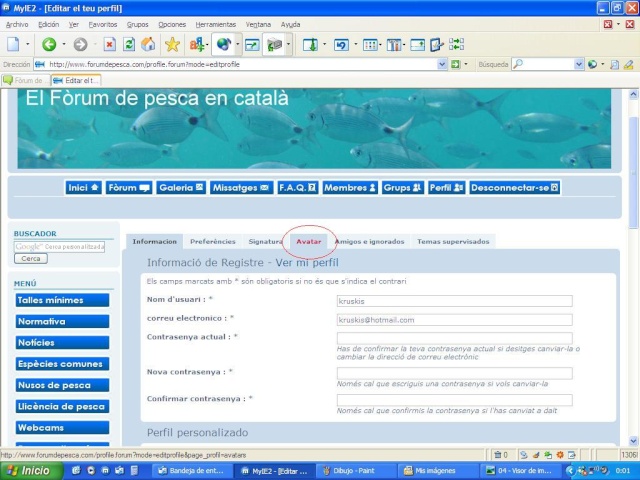The image size is (640, 480).
Task: Select the Avatar profile tab
Action: tap(309, 242)
